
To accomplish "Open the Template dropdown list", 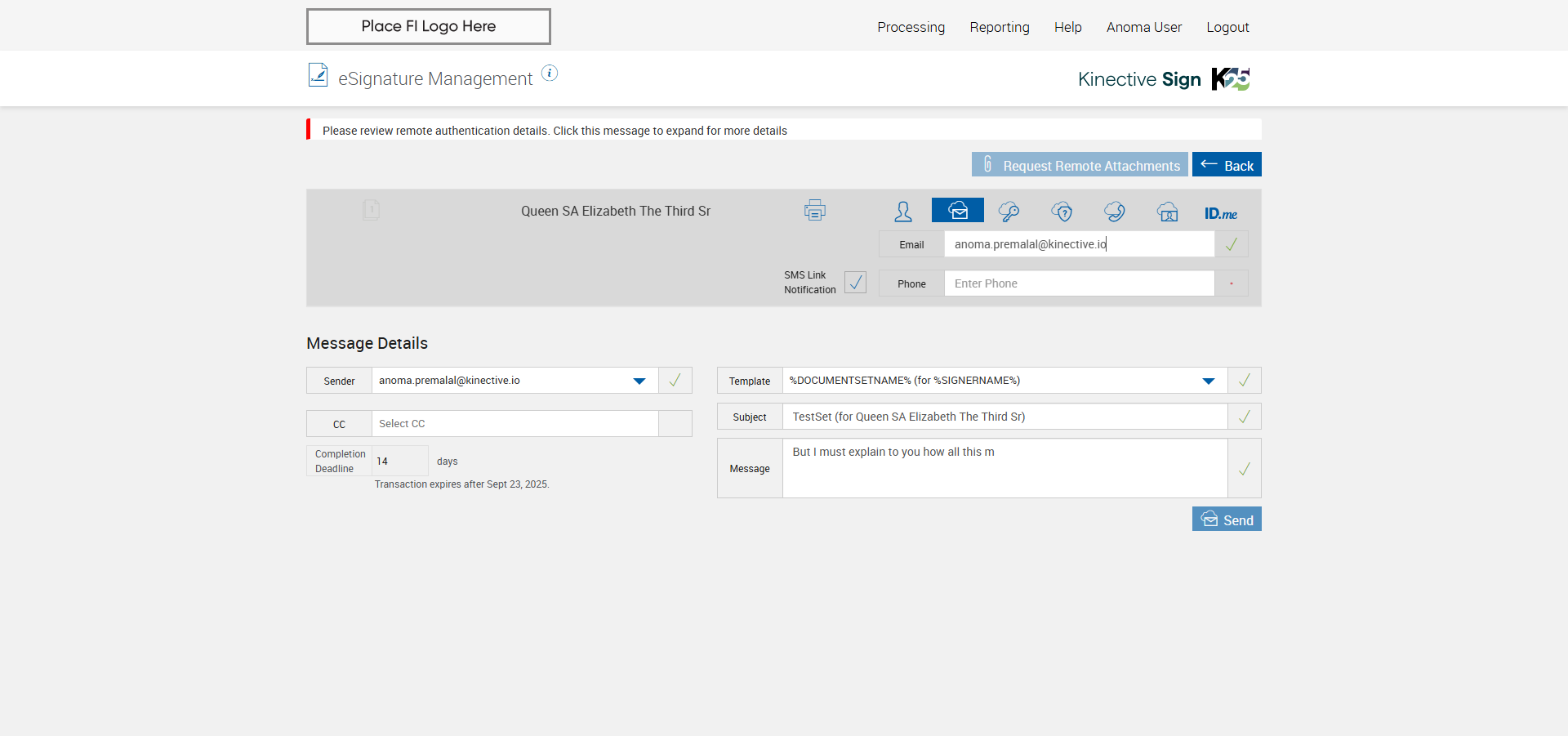I will [1208, 381].
